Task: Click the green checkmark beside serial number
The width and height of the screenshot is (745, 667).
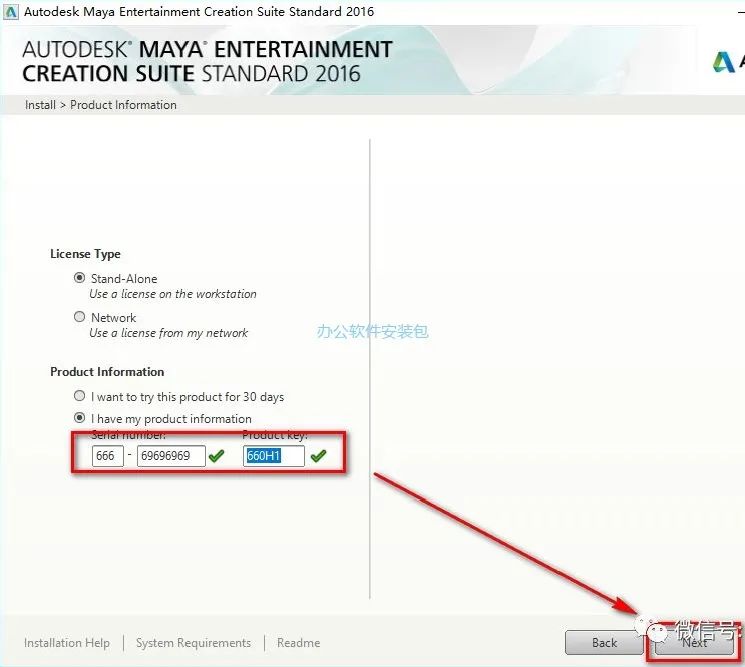Action: tap(216, 456)
